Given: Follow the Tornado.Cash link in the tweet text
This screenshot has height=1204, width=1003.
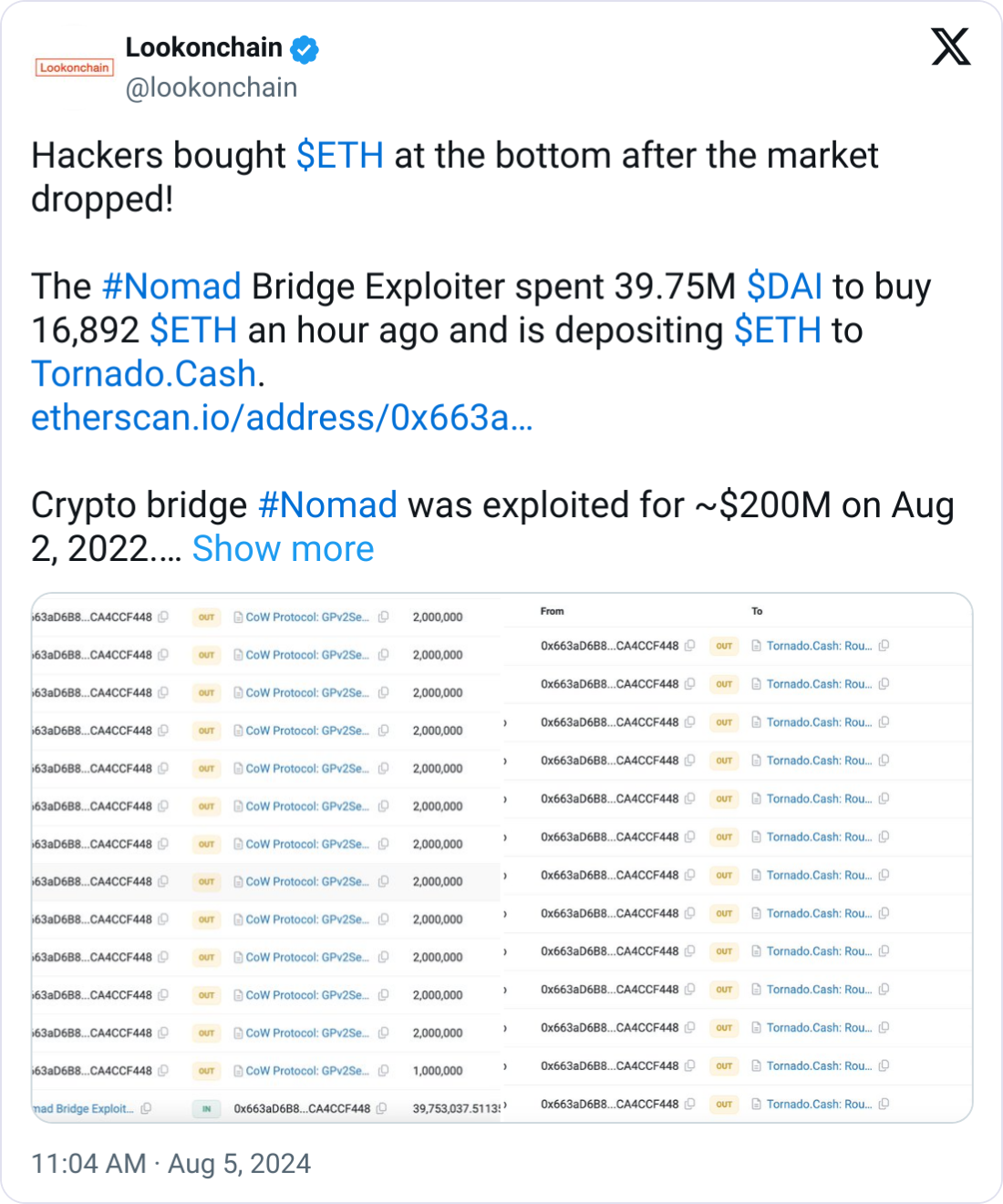Looking at the screenshot, I should tap(144, 374).
